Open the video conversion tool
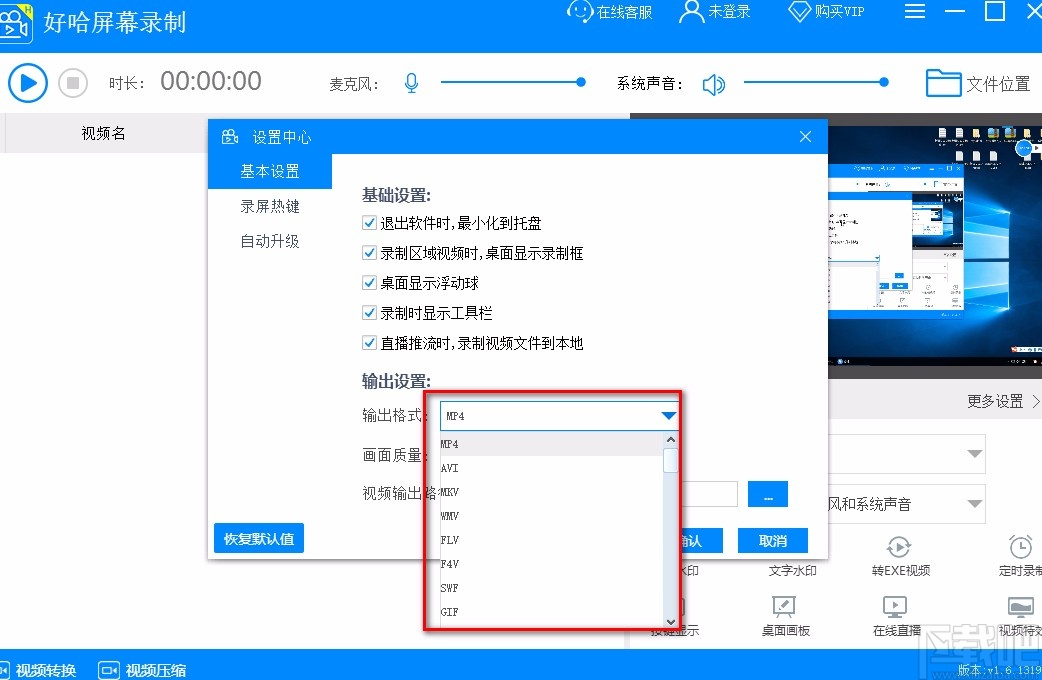1042x680 pixels. (39, 669)
